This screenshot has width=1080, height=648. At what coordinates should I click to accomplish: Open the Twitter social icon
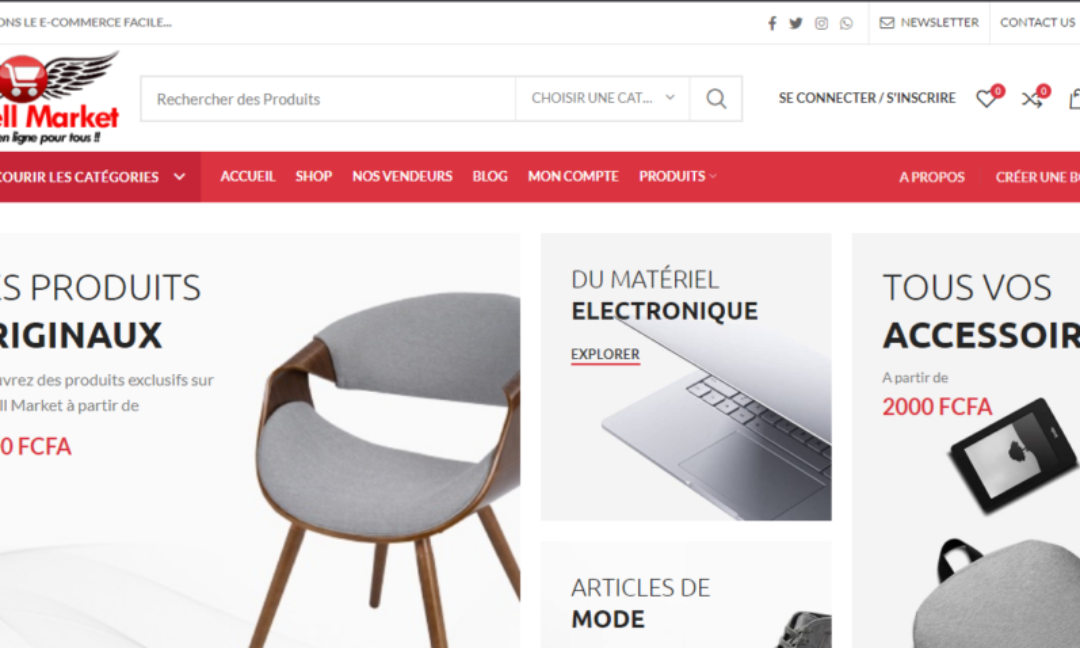[796, 23]
